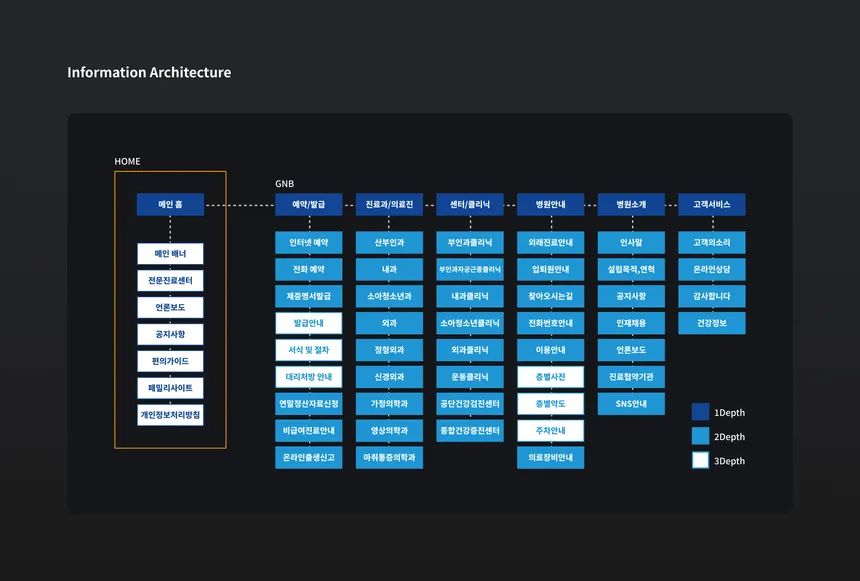Viewport: 860px width, 581px height.
Task: Click the 인터넷 예약 box
Action: point(309,242)
